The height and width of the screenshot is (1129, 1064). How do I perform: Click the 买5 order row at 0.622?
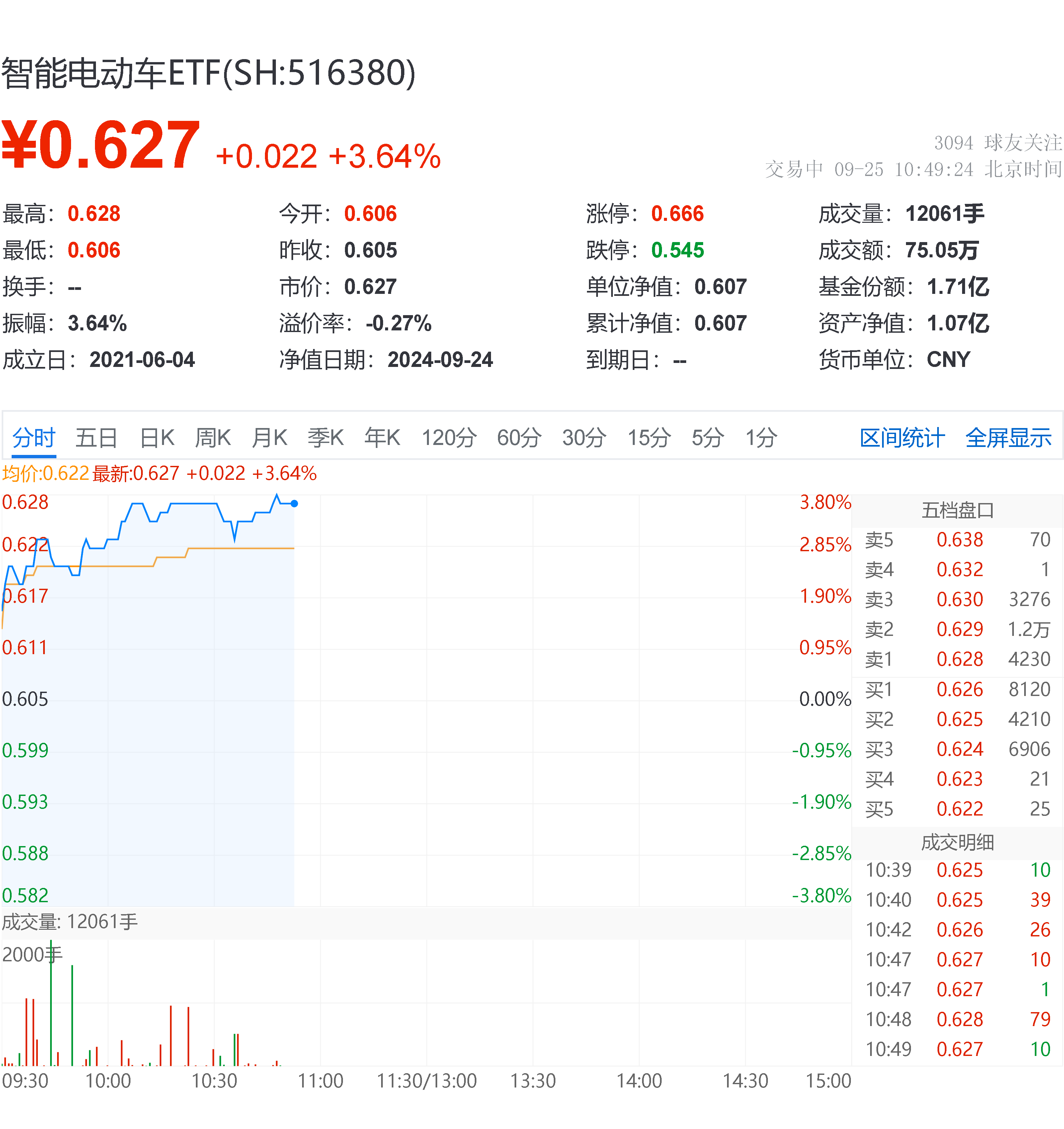click(x=957, y=809)
